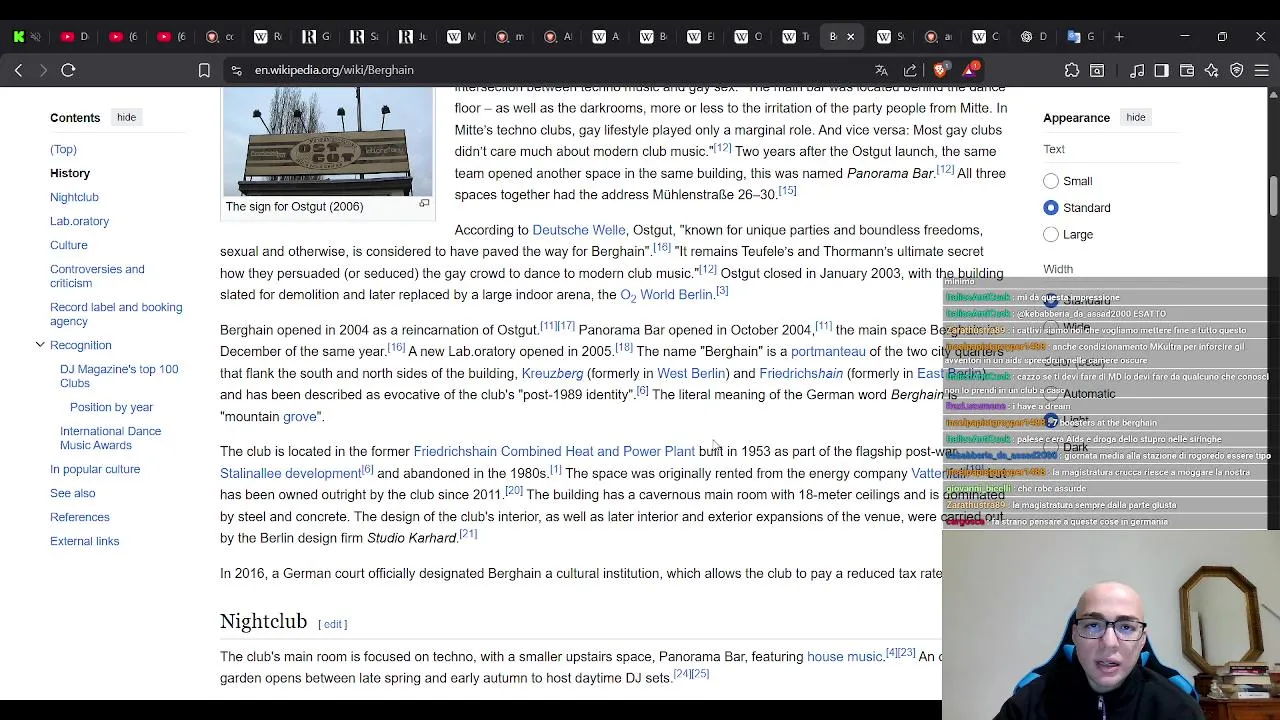Click the page vertical scrollbar thumb
Screen dimensions: 1280x720
pyautogui.click(x=1273, y=196)
